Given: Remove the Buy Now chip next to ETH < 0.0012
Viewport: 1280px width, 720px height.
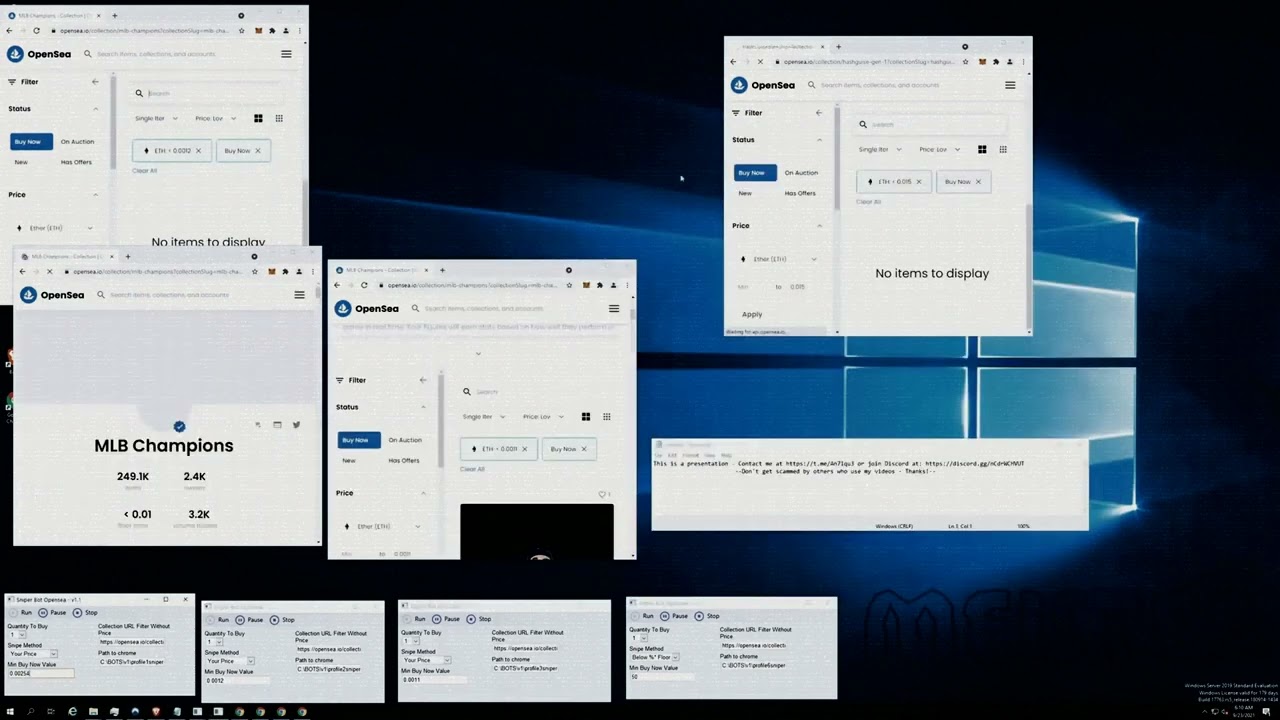Looking at the screenshot, I should (257, 151).
